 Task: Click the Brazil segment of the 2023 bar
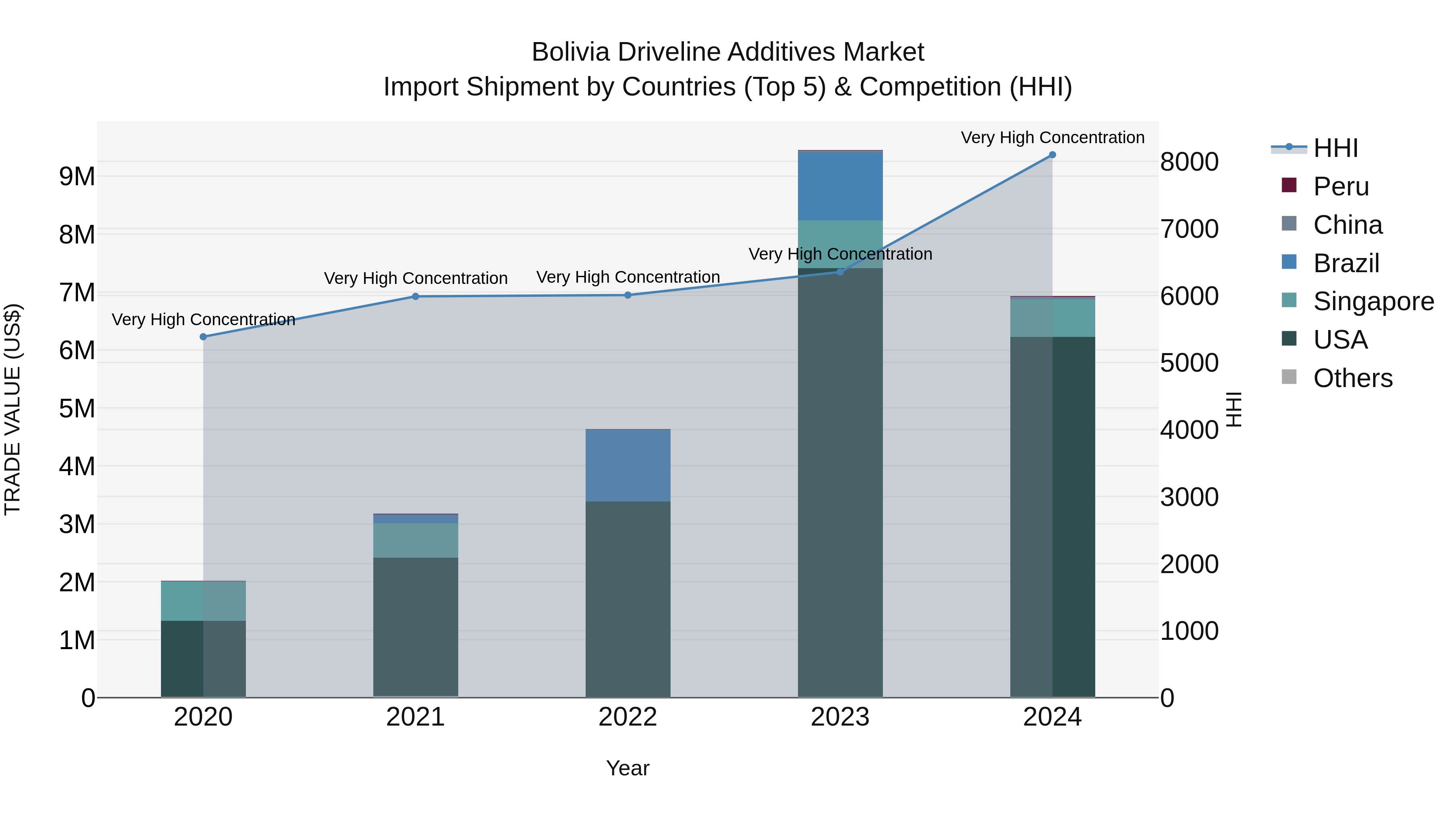(840, 186)
